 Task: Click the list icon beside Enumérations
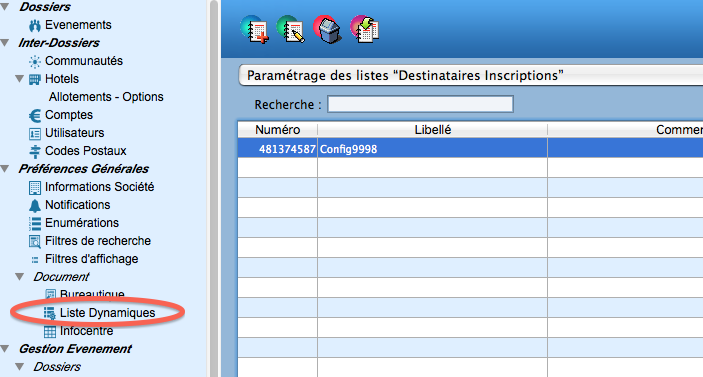point(35,223)
